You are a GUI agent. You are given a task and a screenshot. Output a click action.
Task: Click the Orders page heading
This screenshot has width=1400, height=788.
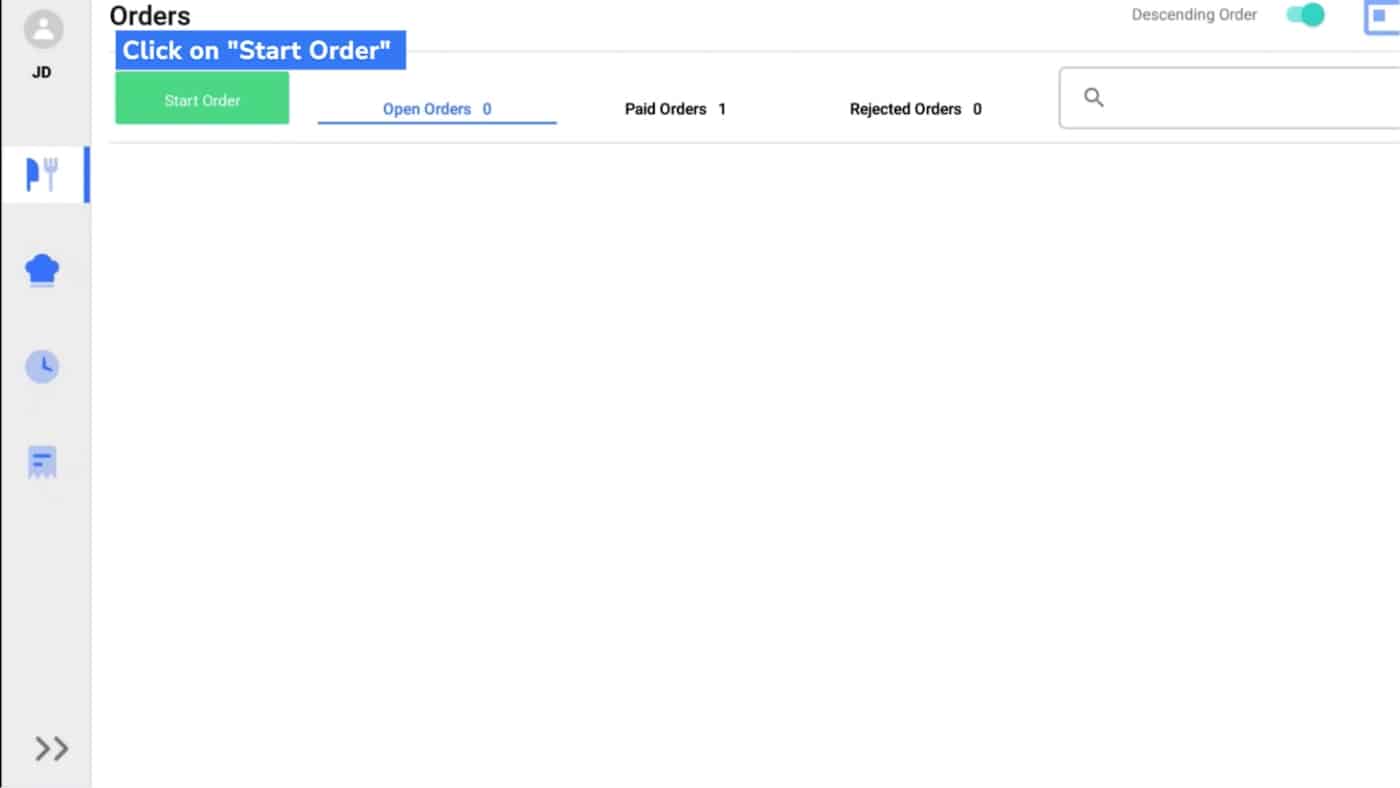pos(150,16)
